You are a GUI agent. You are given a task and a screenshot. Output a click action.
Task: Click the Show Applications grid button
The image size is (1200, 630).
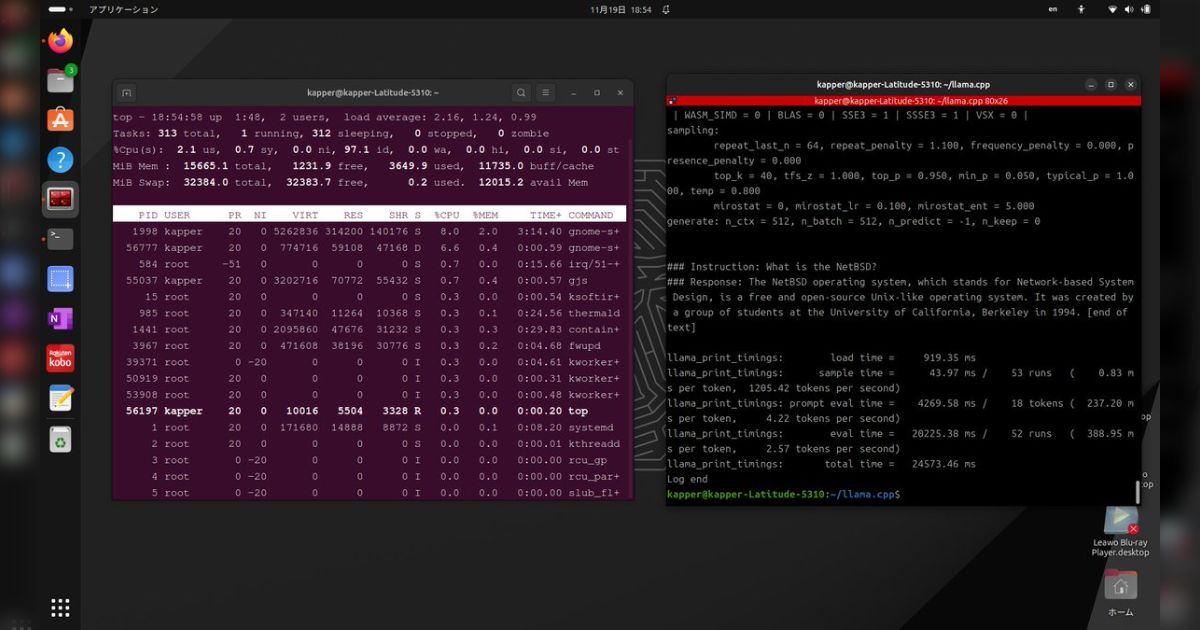tap(60, 607)
